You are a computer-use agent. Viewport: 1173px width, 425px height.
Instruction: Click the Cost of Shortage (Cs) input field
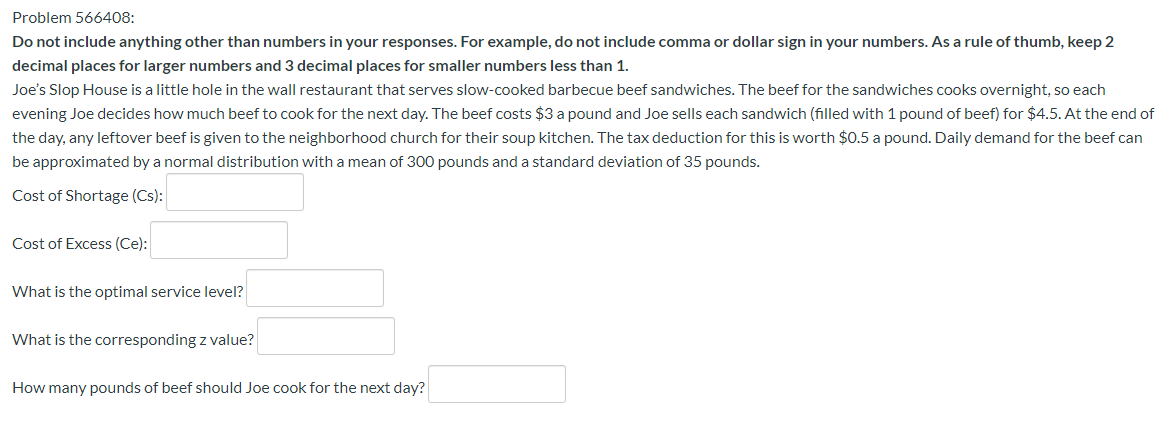coord(235,192)
